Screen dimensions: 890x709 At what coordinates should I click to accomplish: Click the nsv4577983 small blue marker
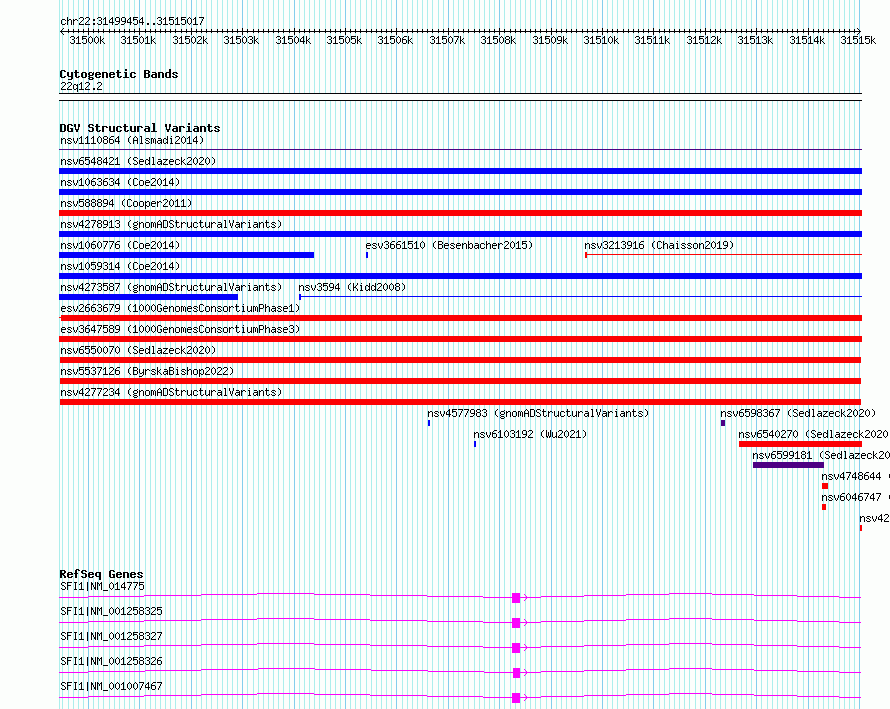tap(429, 423)
